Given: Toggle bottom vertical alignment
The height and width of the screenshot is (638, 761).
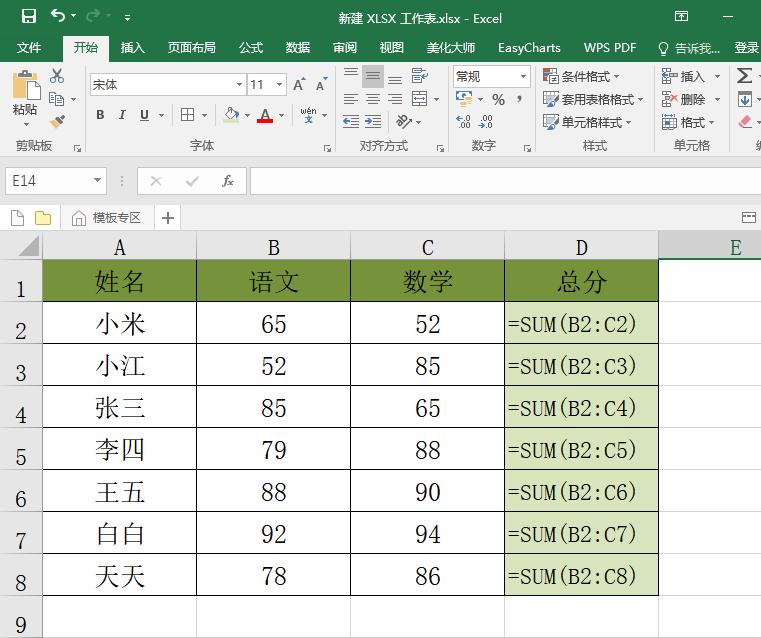Looking at the screenshot, I should (395, 79).
